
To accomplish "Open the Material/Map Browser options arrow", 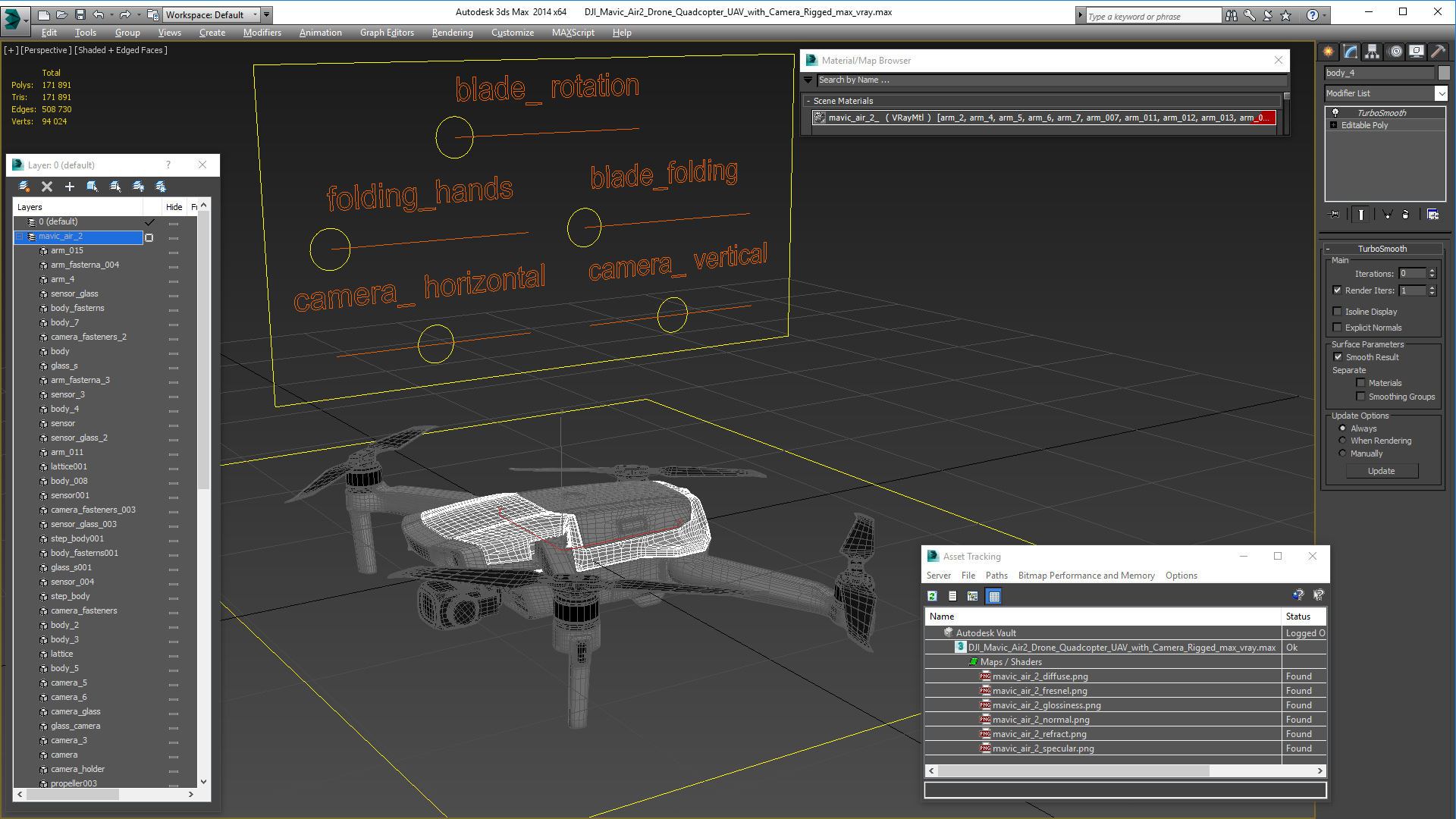I will click(808, 80).
